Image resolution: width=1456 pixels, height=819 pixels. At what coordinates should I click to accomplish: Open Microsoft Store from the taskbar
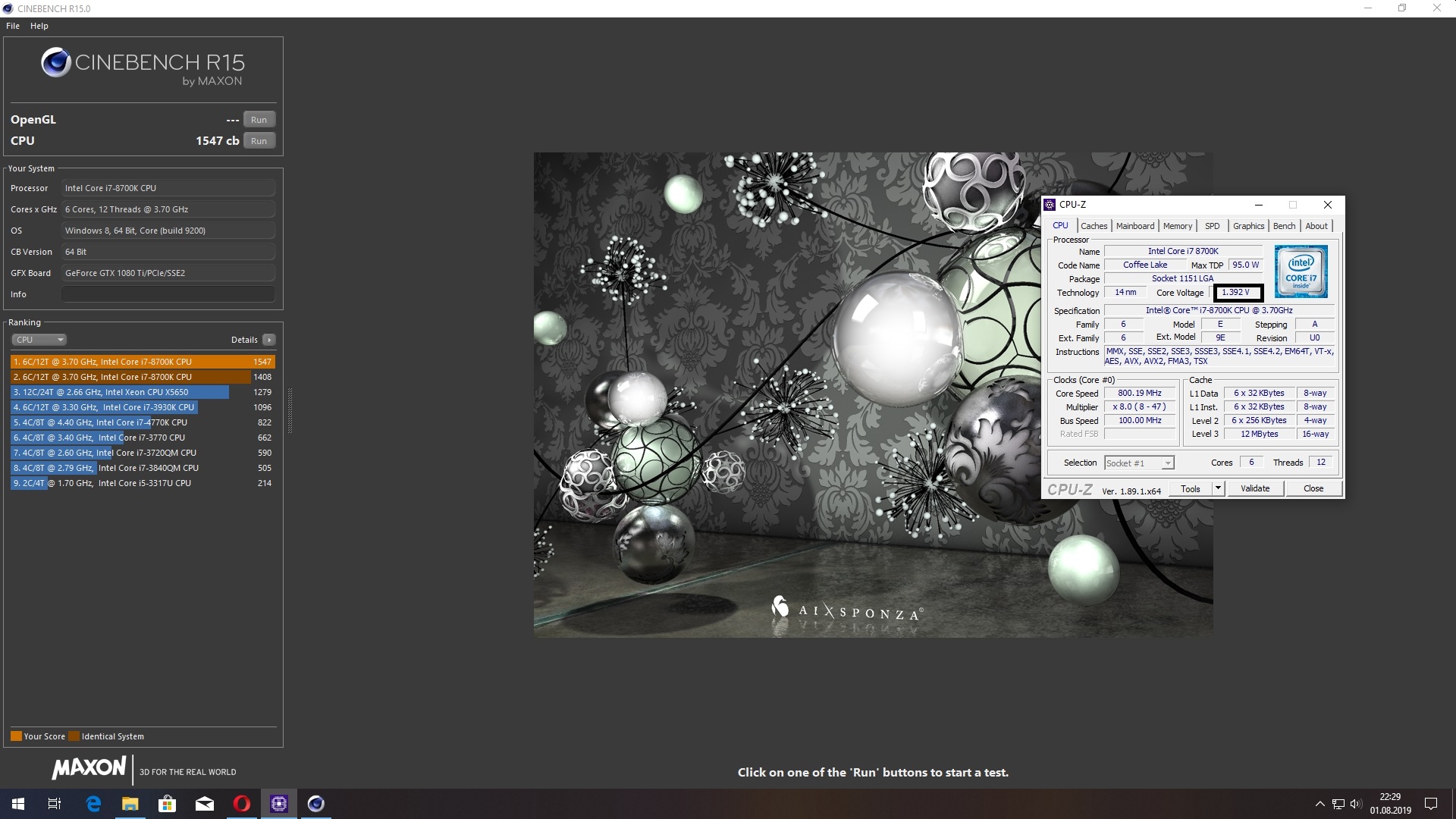pyautogui.click(x=167, y=804)
